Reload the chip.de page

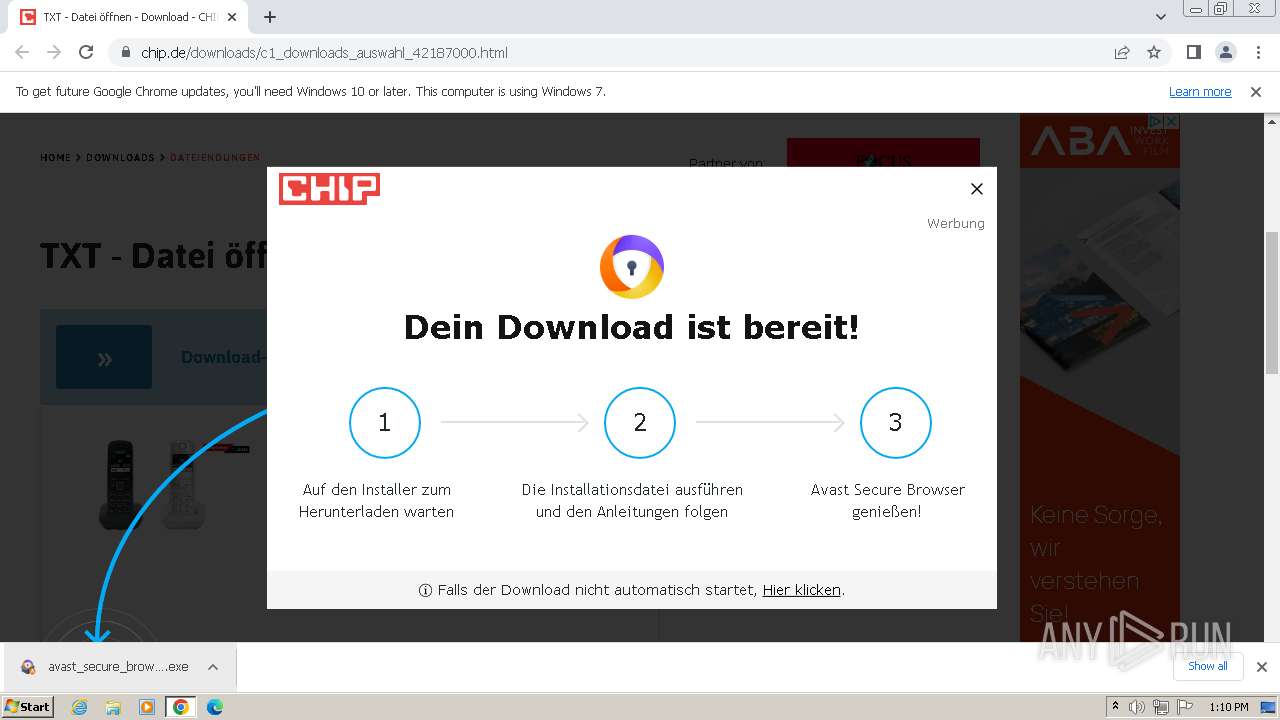86,52
